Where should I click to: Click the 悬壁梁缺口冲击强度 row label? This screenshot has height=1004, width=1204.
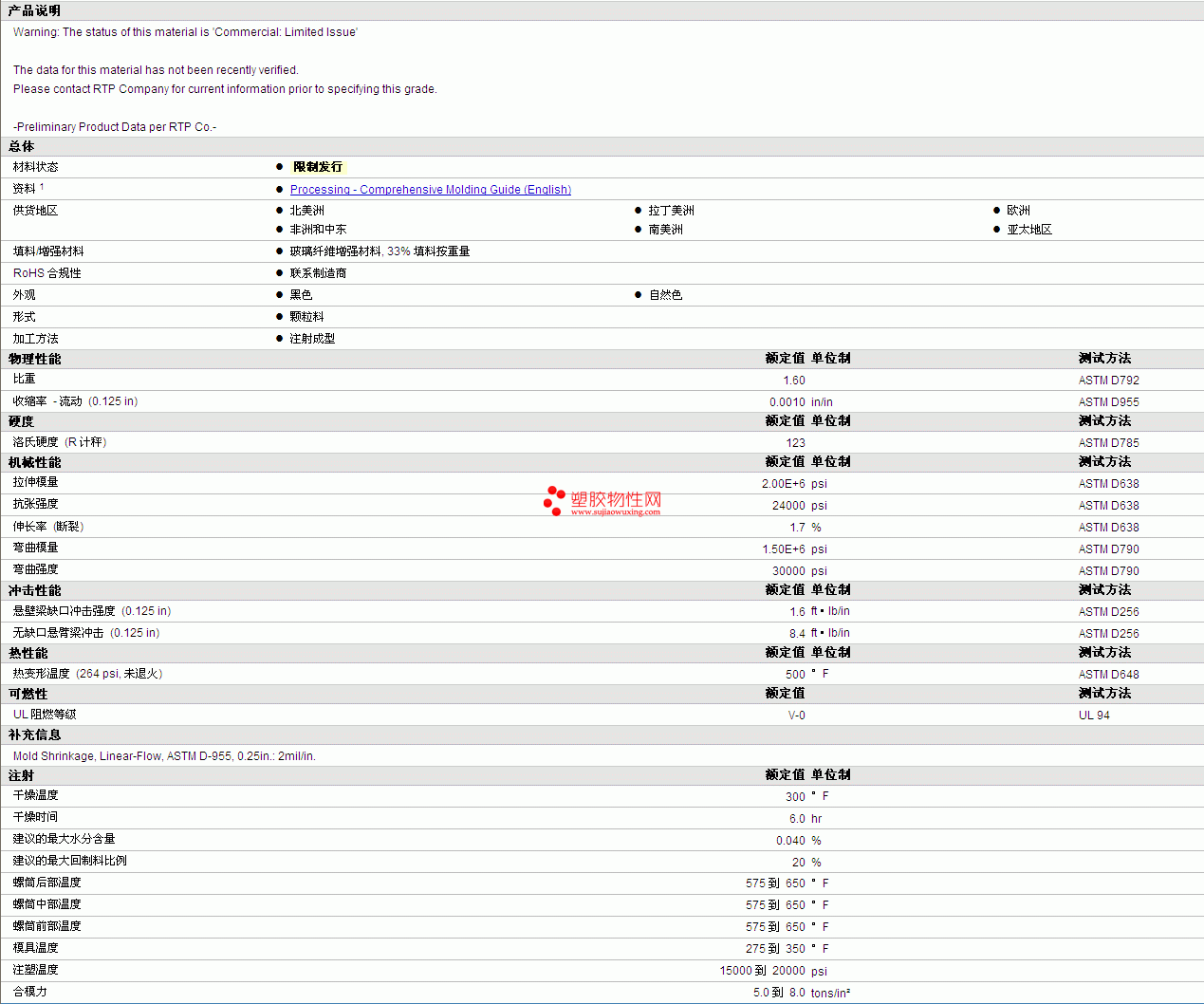[92, 611]
